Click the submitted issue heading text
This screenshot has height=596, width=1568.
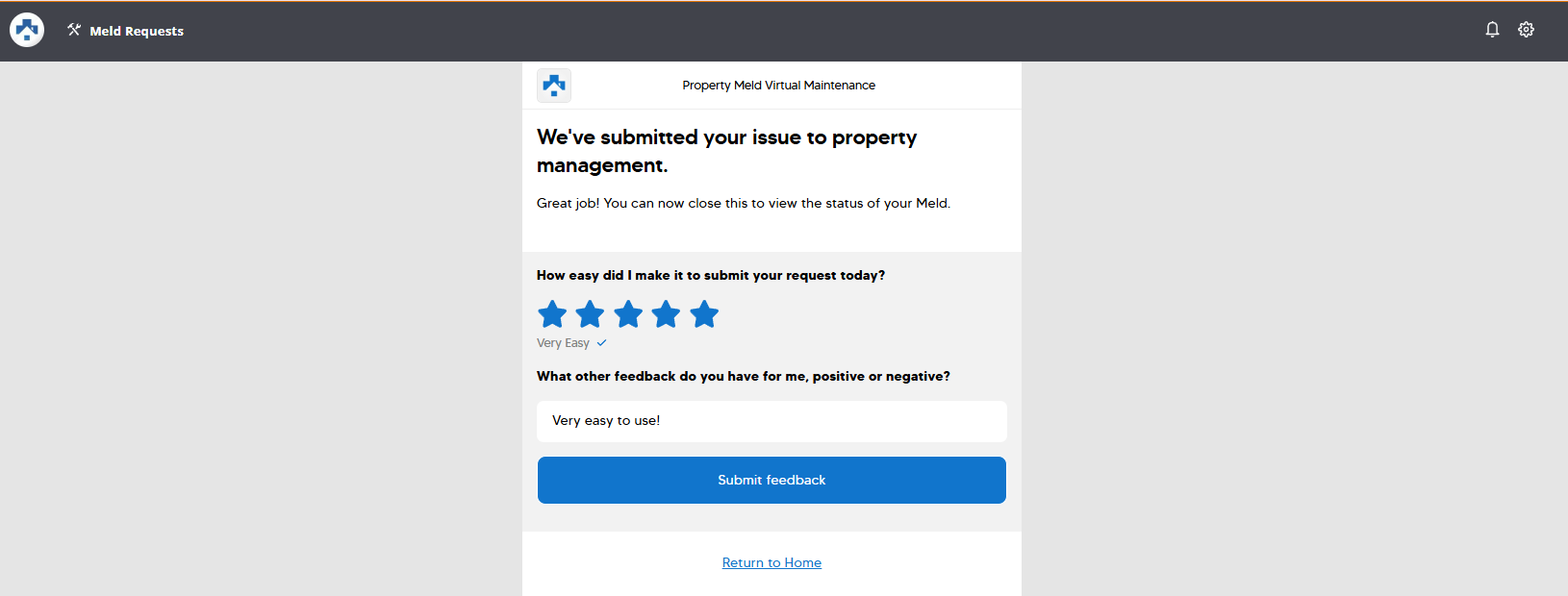(x=727, y=151)
